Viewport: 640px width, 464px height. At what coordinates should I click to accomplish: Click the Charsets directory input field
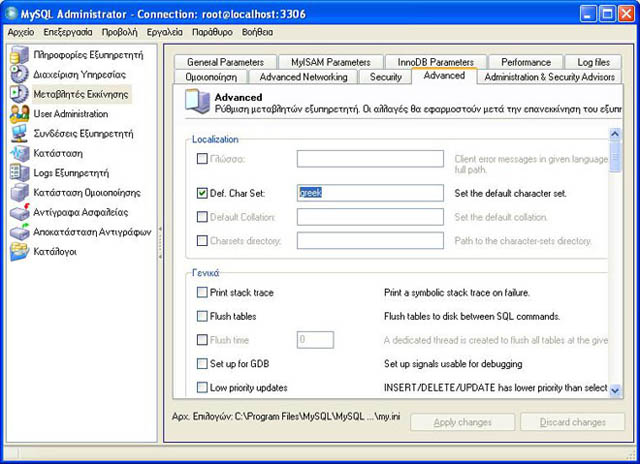click(370, 240)
